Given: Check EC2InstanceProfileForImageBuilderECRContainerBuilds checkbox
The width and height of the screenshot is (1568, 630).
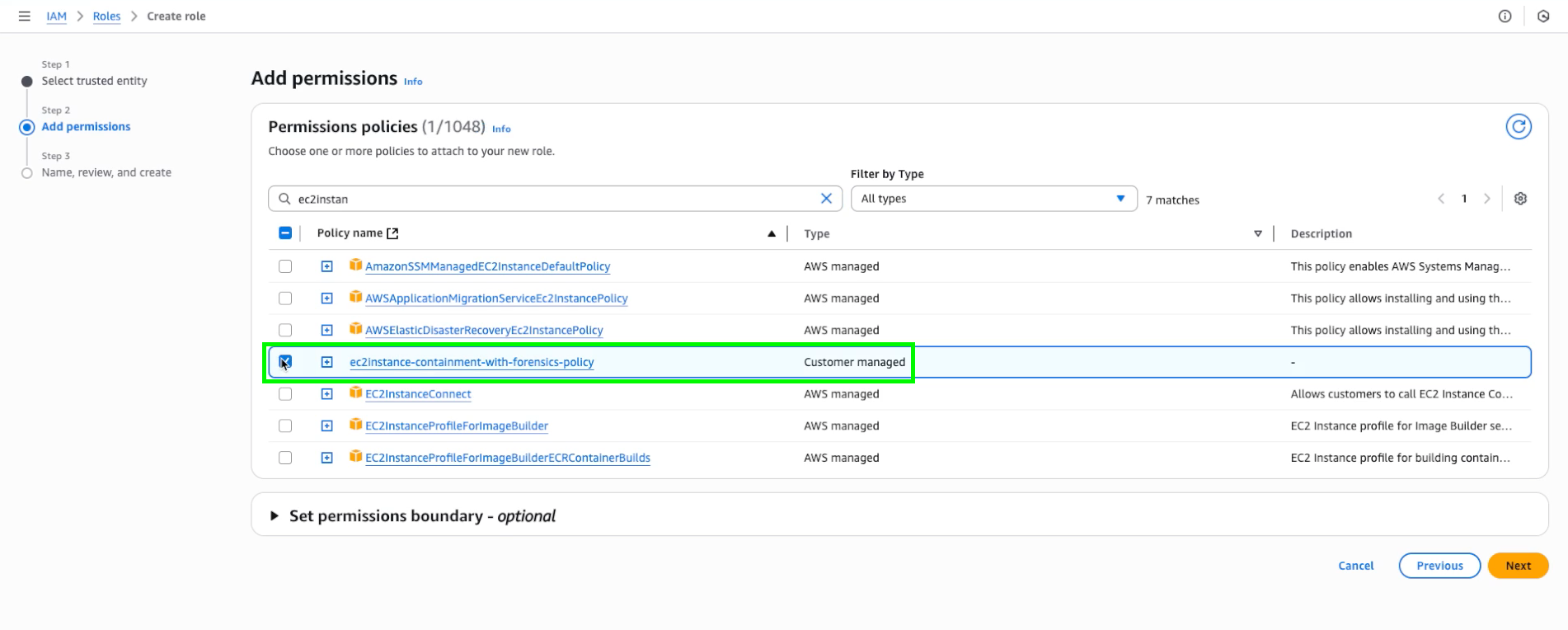Looking at the screenshot, I should pyautogui.click(x=285, y=458).
